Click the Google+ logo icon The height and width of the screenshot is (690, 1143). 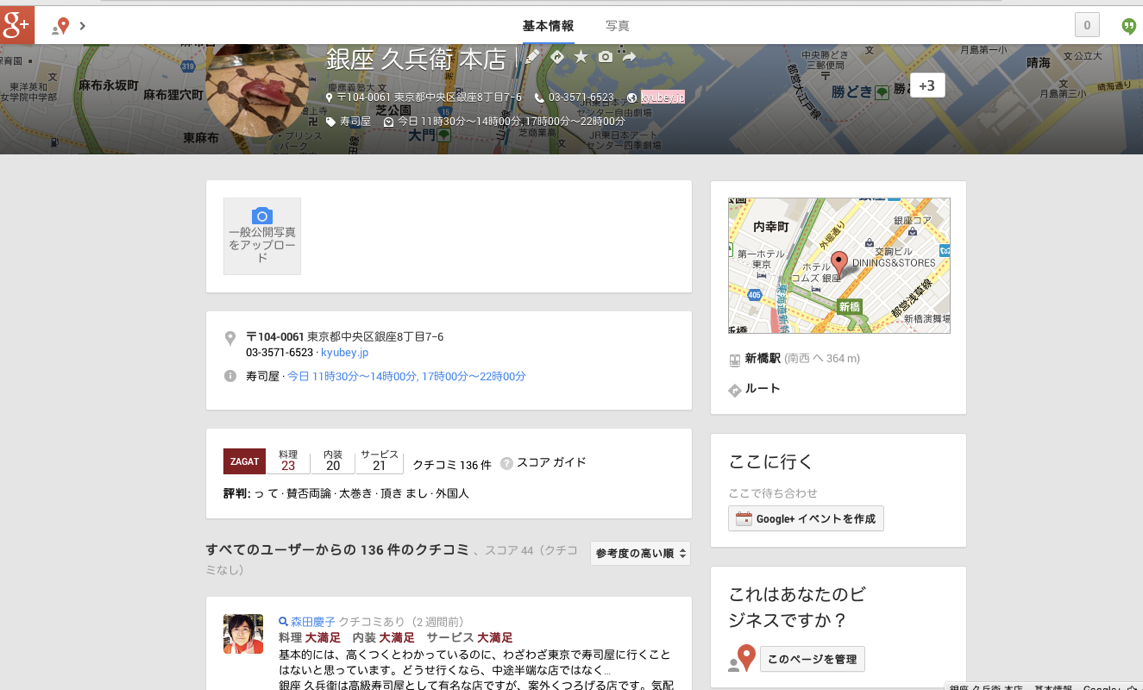pyautogui.click(x=17, y=25)
